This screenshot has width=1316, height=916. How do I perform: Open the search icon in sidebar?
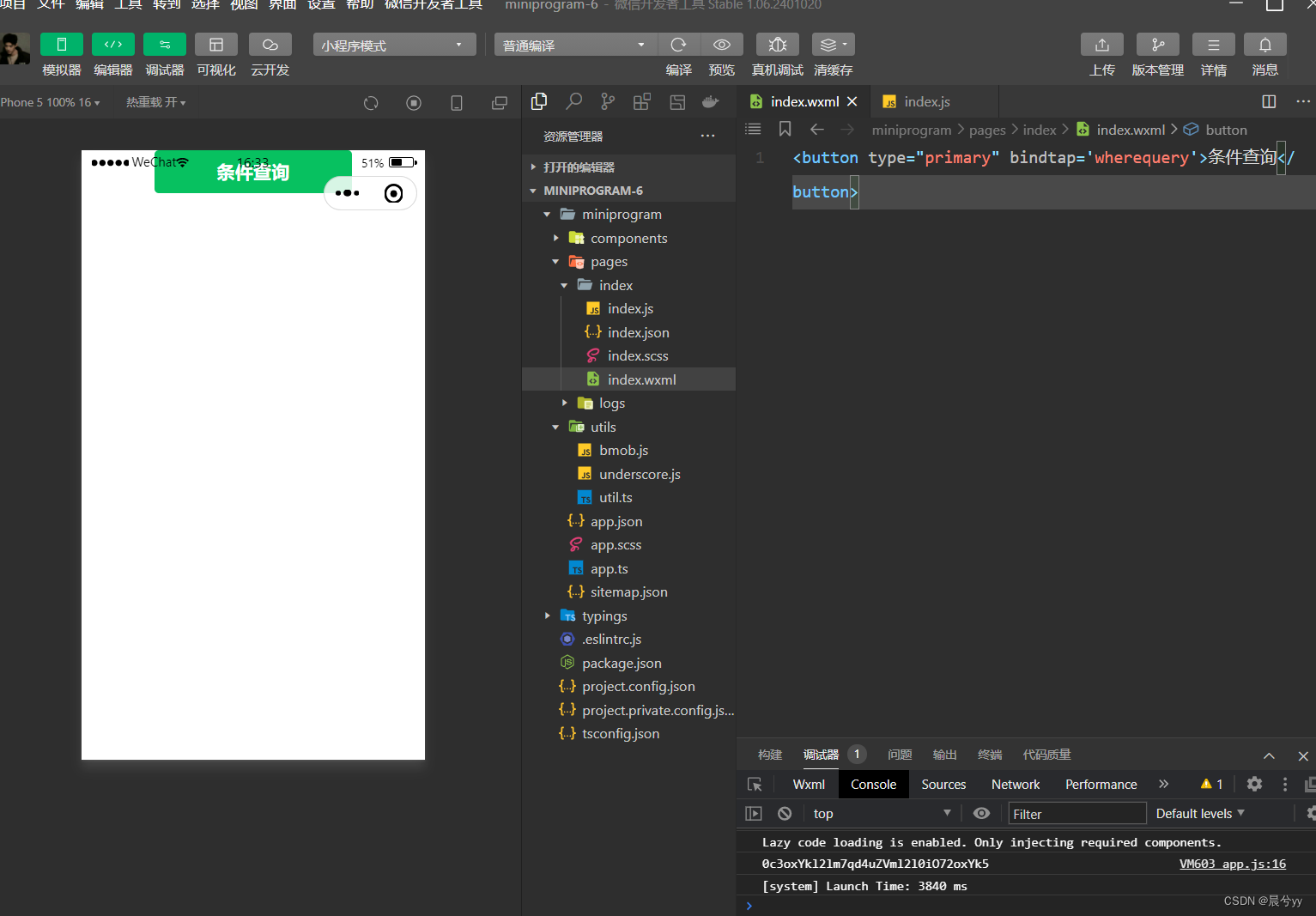coord(573,102)
